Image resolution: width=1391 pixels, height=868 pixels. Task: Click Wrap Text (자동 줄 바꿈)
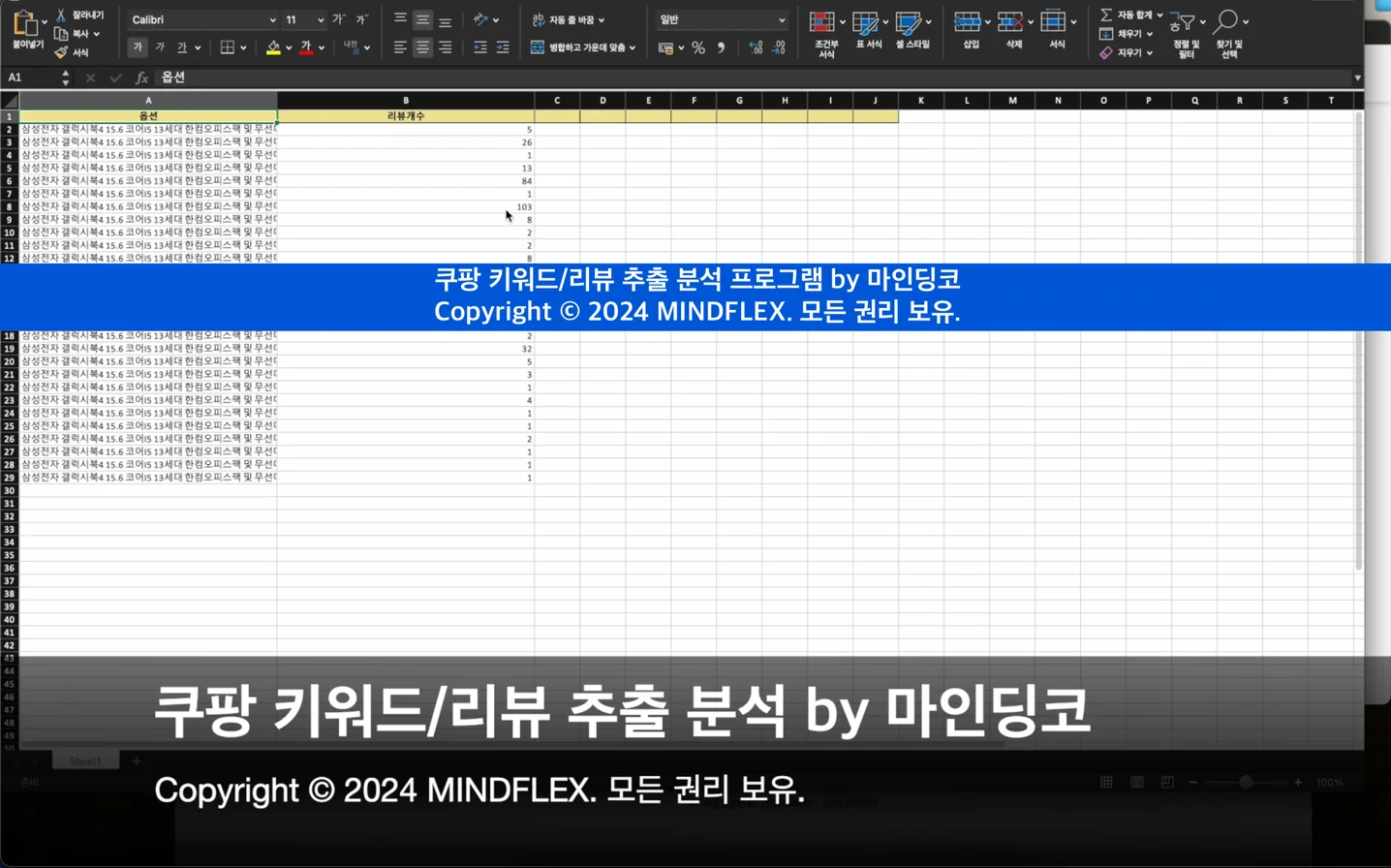point(568,19)
